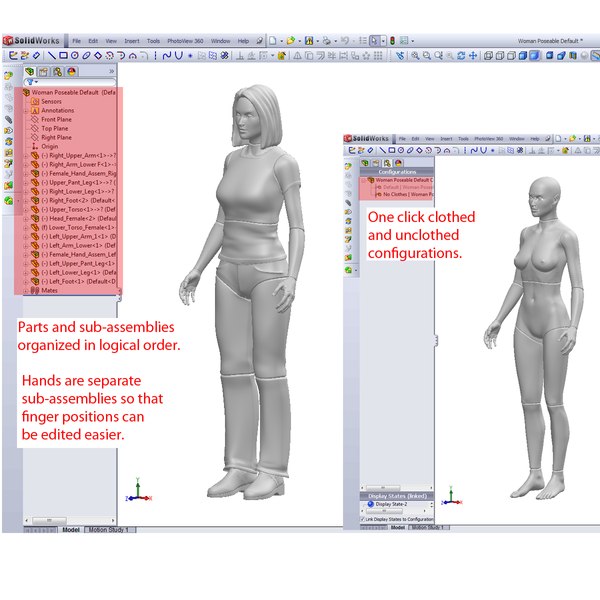Click the Wireframe display style icon
This screenshot has height=600, width=600.
coord(488,56)
